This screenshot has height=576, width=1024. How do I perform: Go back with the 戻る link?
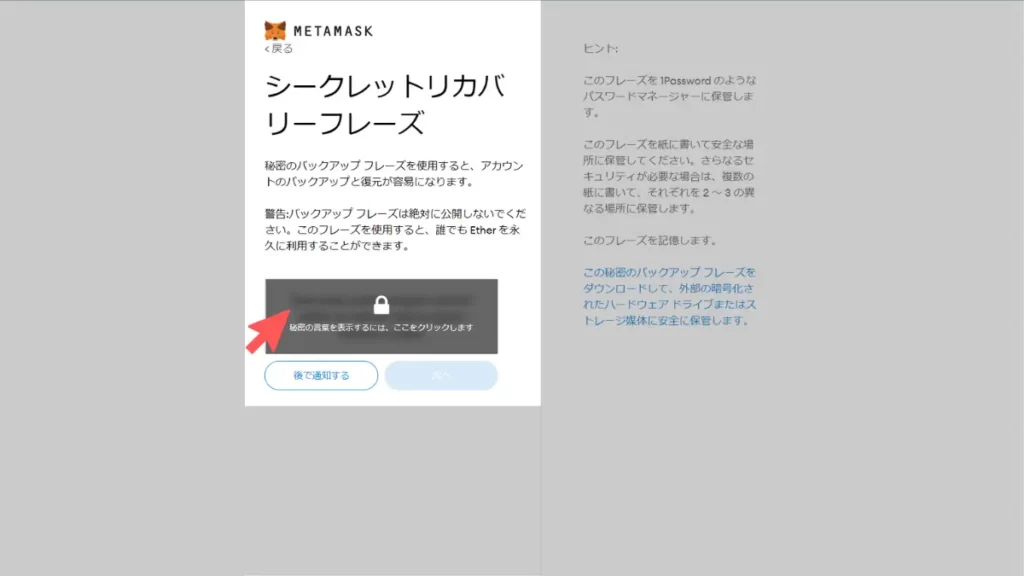[279, 48]
